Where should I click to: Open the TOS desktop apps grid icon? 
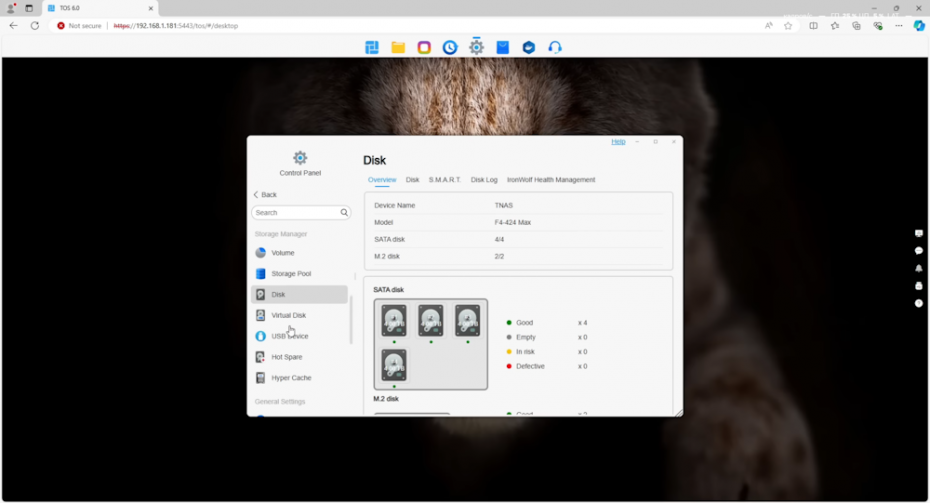[x=372, y=47]
